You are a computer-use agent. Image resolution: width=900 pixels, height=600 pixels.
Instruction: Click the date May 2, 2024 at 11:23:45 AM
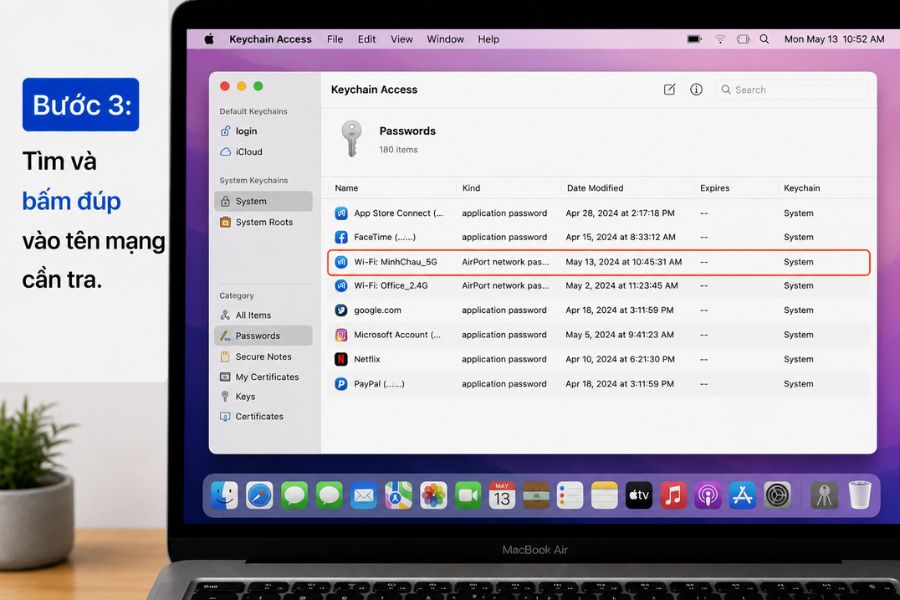(x=622, y=285)
